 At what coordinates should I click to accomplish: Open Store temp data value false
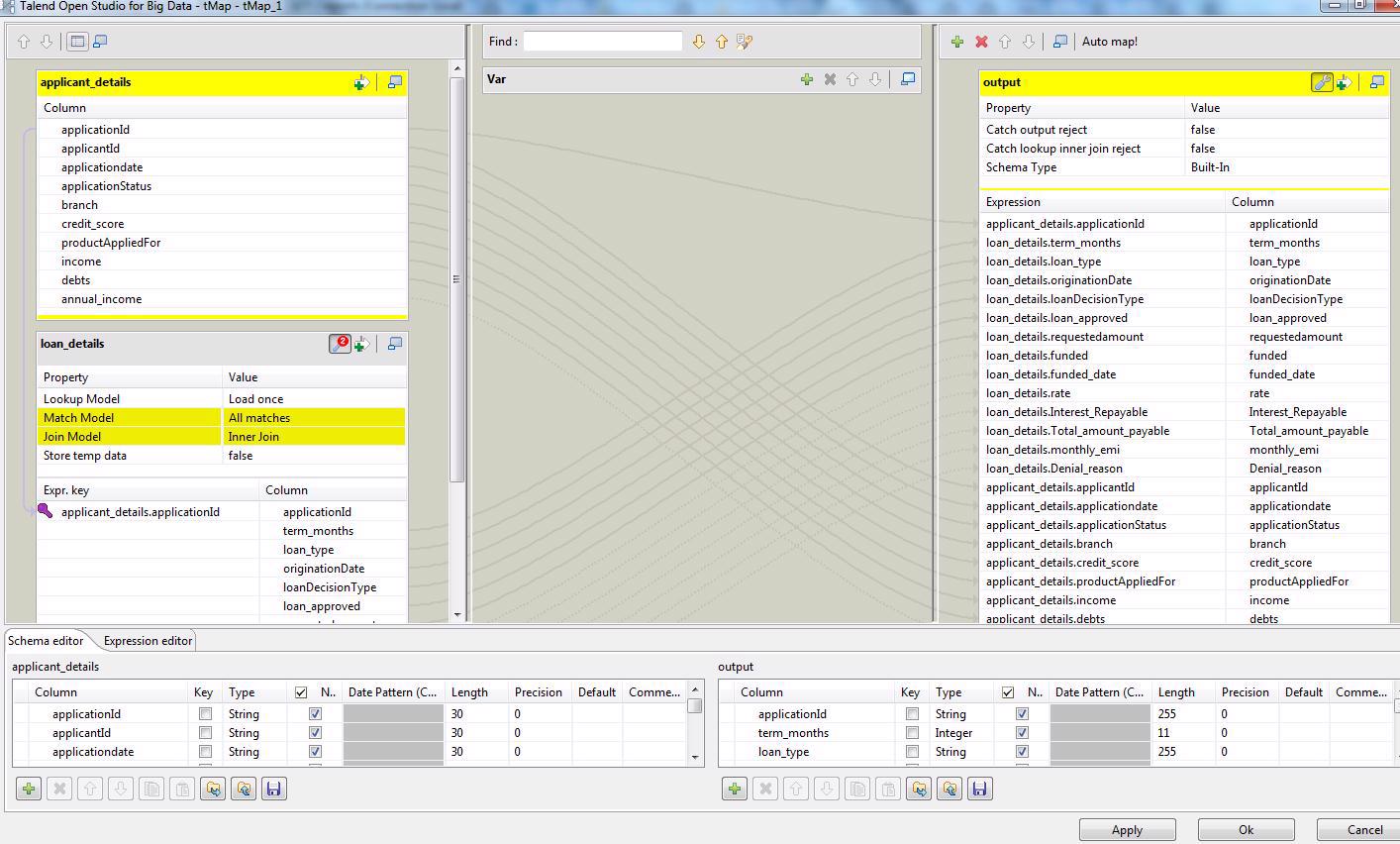point(314,456)
